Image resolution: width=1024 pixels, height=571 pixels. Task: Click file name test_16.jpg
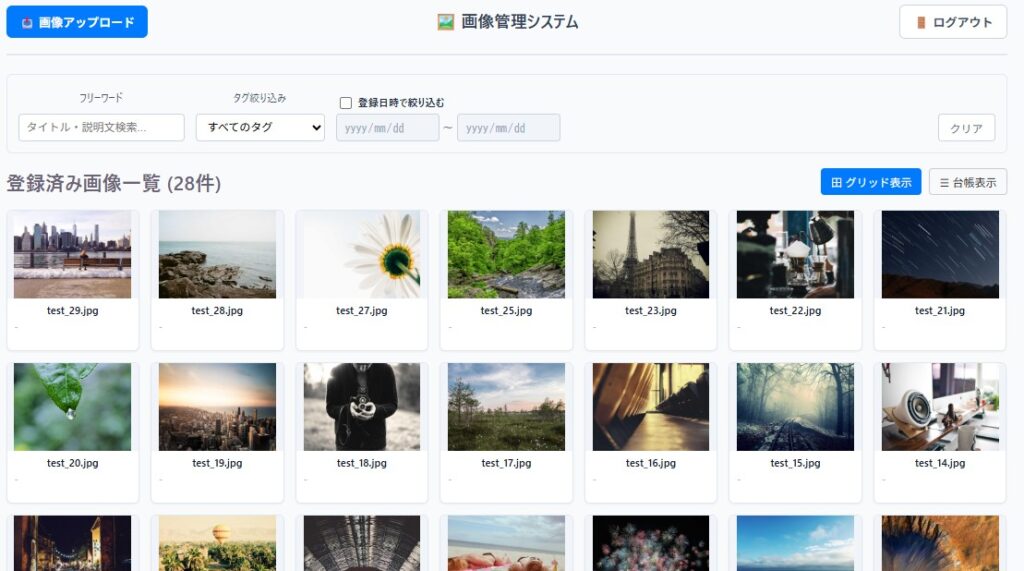point(651,463)
